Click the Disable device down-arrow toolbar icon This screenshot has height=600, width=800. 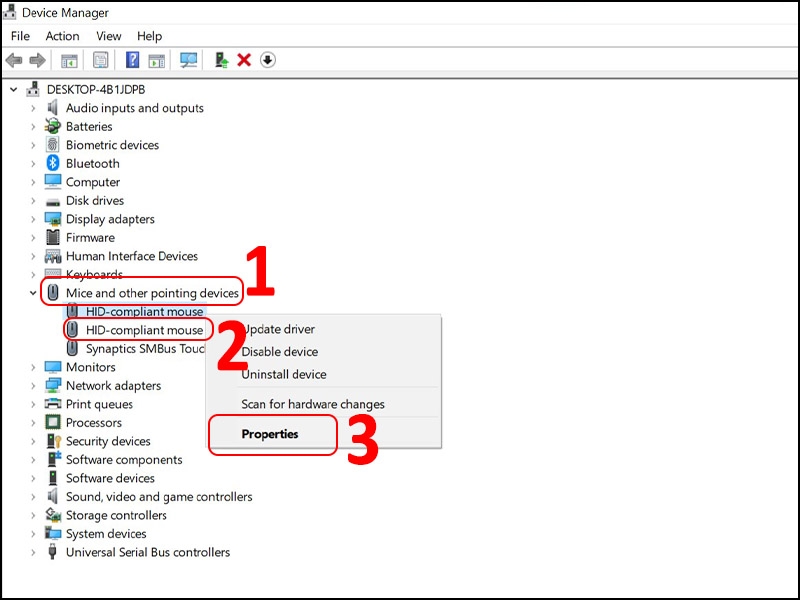[x=266, y=59]
